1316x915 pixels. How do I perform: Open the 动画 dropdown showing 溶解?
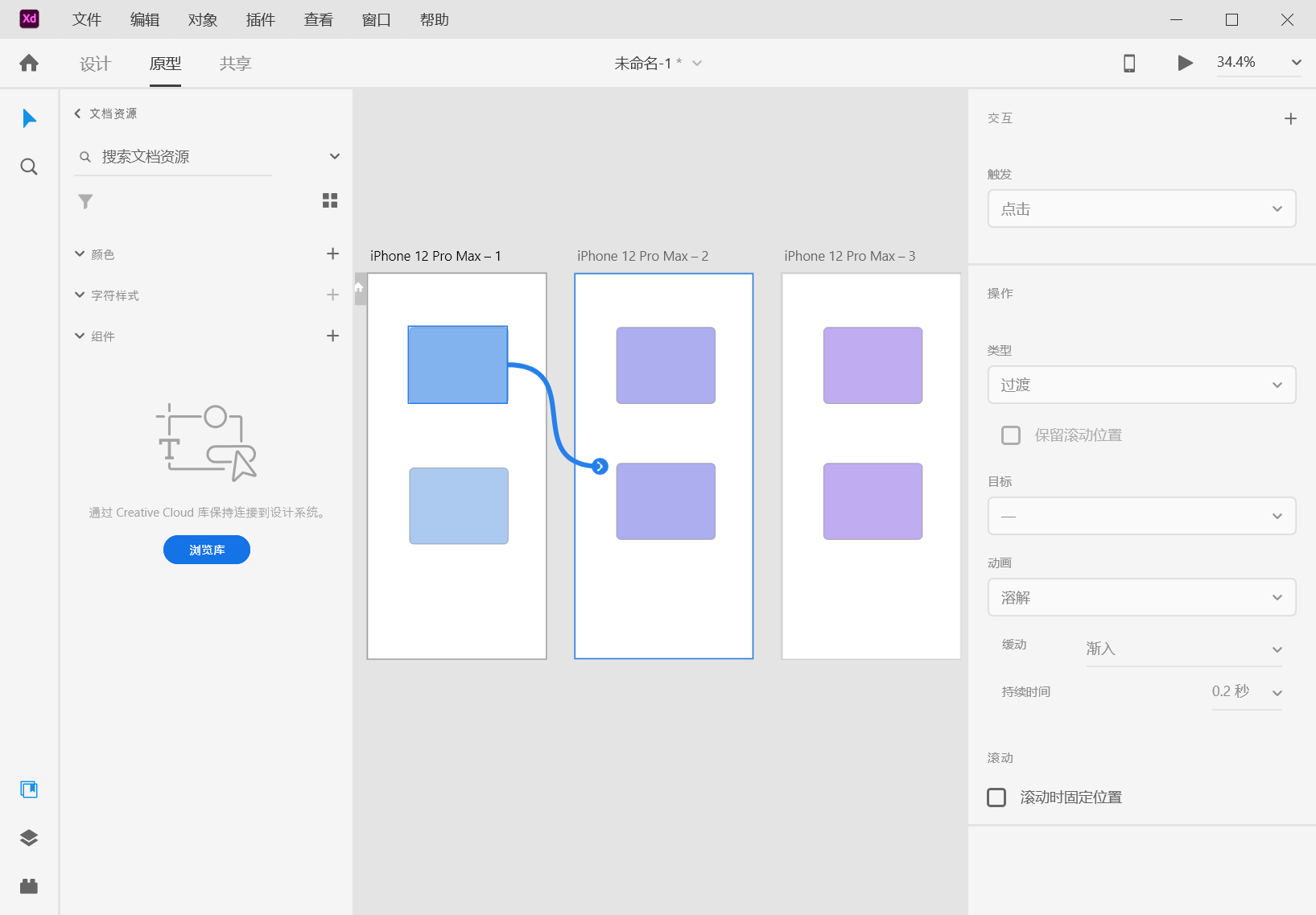click(x=1141, y=597)
